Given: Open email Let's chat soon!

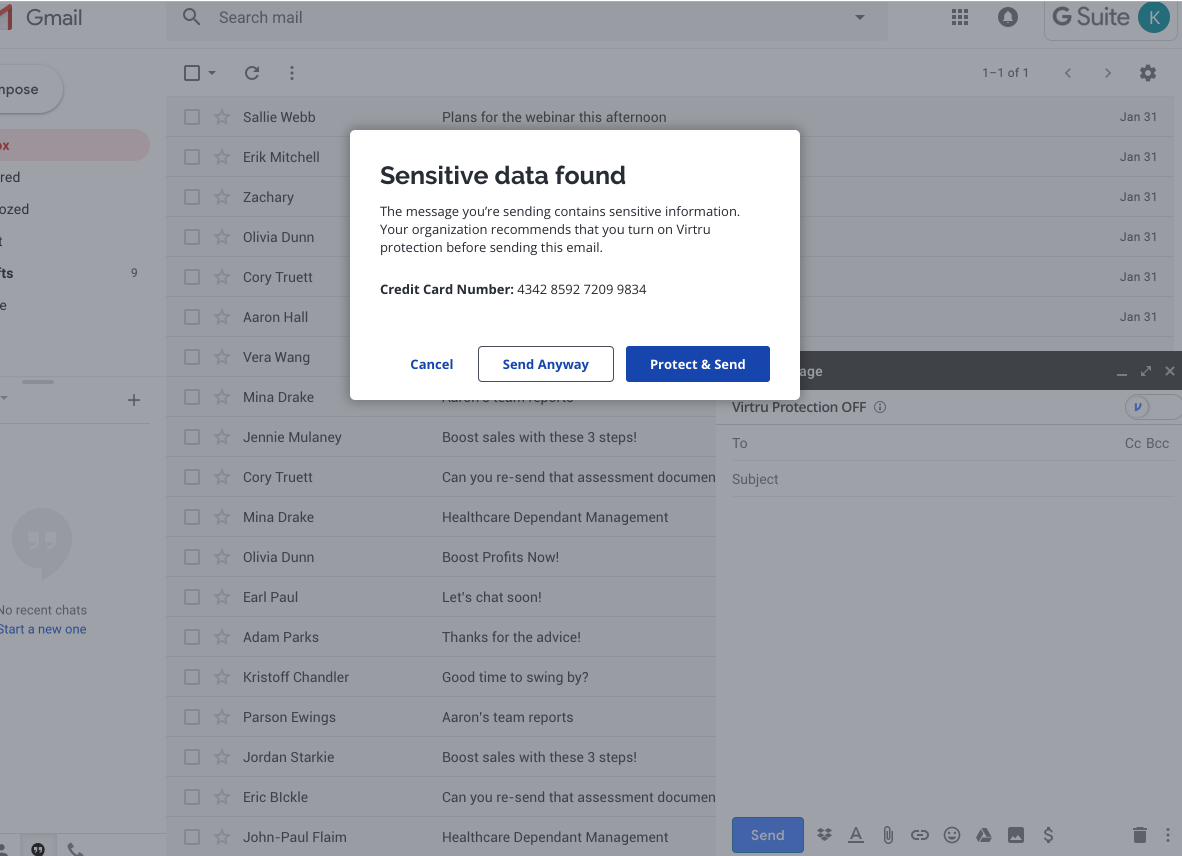Looking at the screenshot, I should point(491,597).
